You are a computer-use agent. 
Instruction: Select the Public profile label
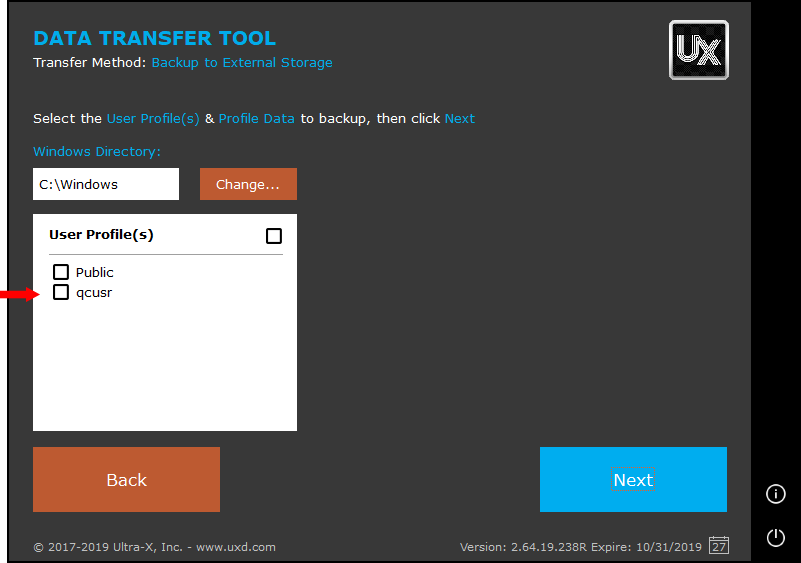95,272
